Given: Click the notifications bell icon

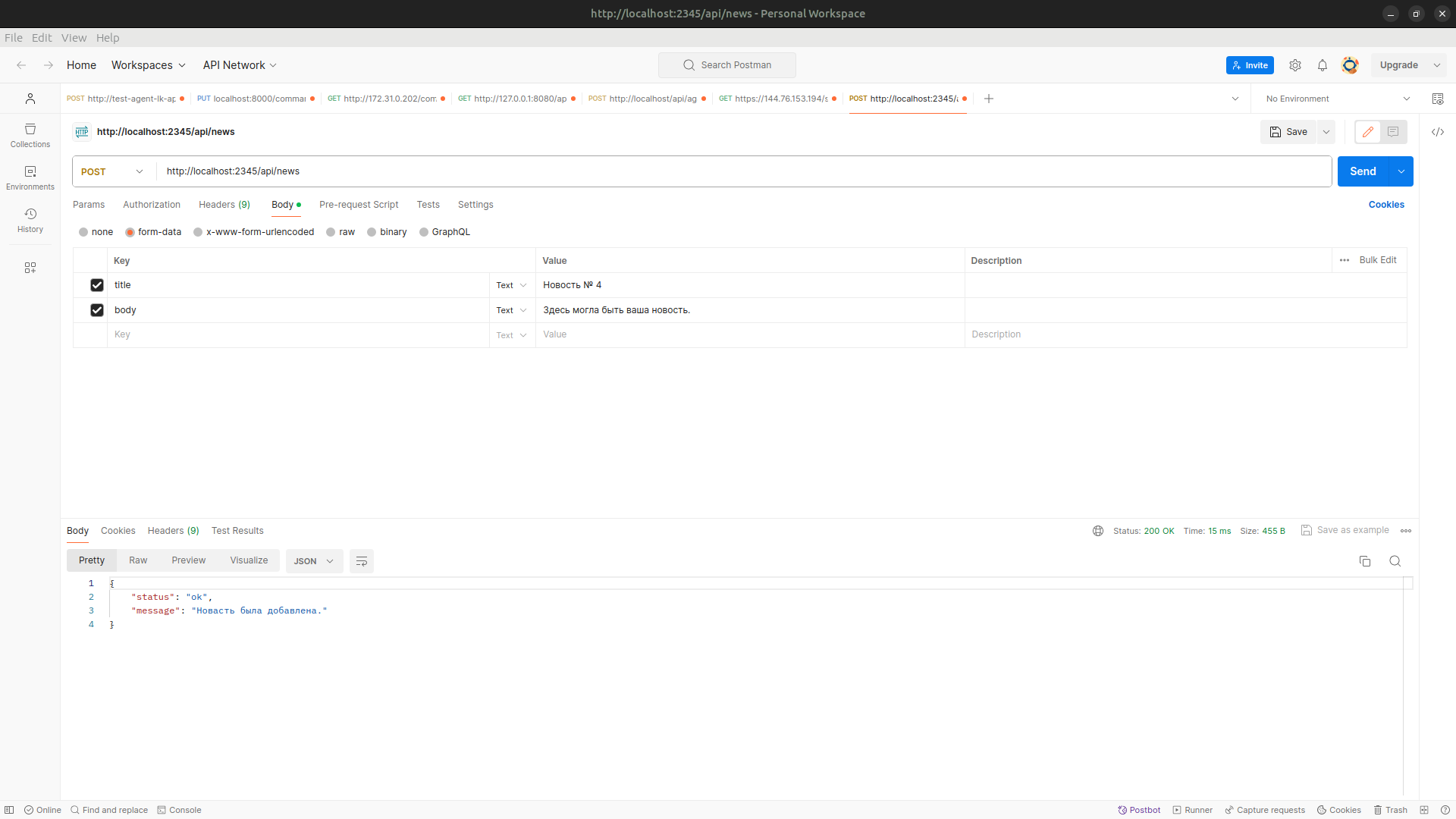Looking at the screenshot, I should click(x=1322, y=65).
